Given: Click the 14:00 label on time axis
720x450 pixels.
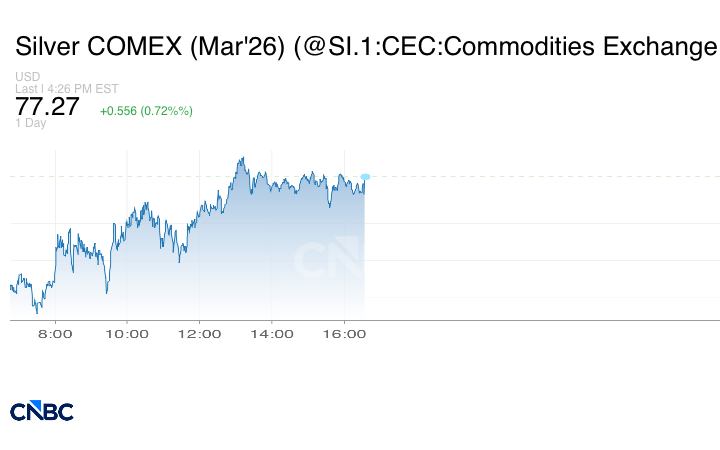Looking at the screenshot, I should pos(271,334).
